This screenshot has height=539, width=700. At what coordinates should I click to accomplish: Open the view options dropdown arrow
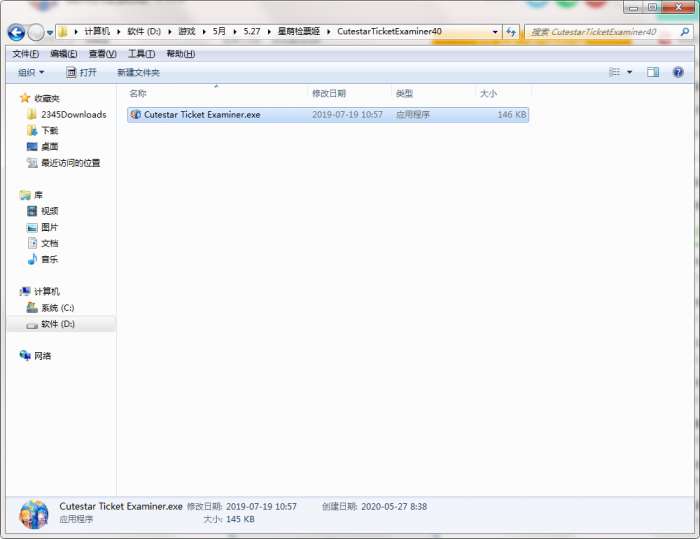pyautogui.click(x=629, y=72)
